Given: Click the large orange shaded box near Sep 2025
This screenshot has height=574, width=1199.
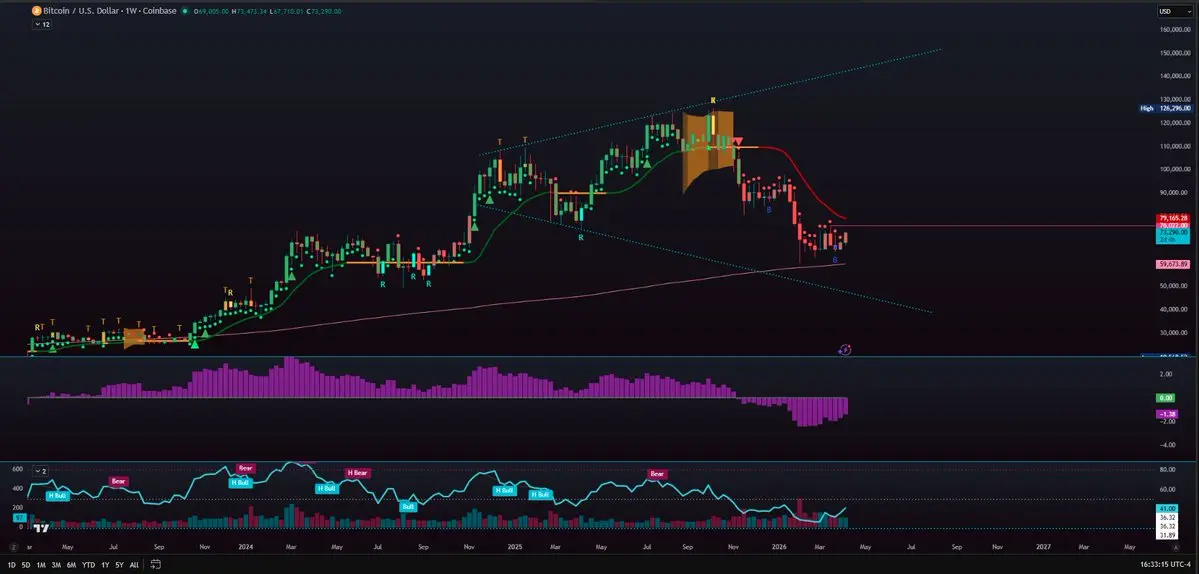Looking at the screenshot, I should tap(708, 150).
